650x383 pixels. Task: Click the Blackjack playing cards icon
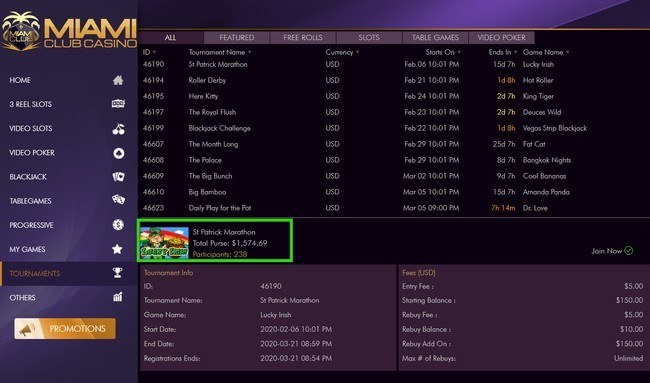[x=118, y=177]
